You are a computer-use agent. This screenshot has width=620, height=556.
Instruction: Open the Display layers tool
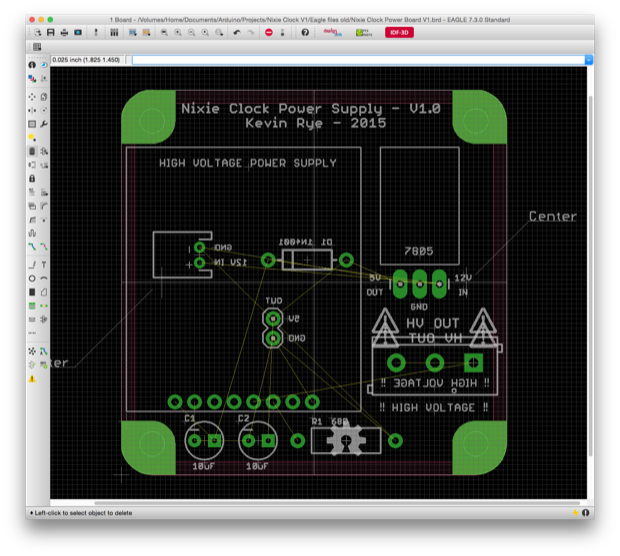32,79
